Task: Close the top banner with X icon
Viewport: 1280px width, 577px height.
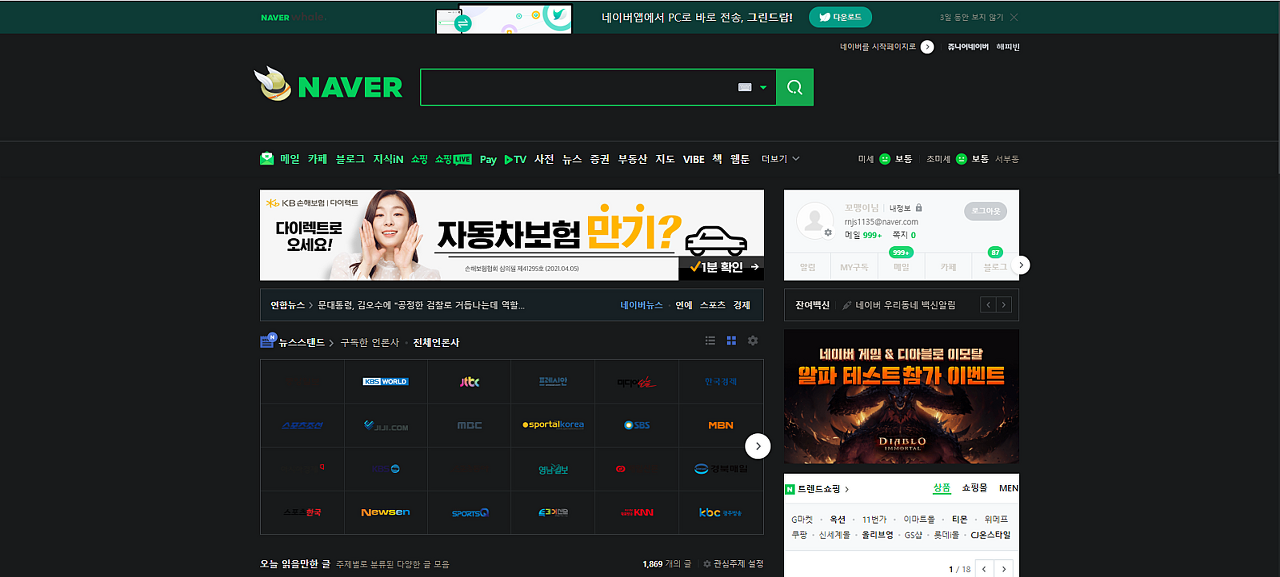Action: [1014, 17]
